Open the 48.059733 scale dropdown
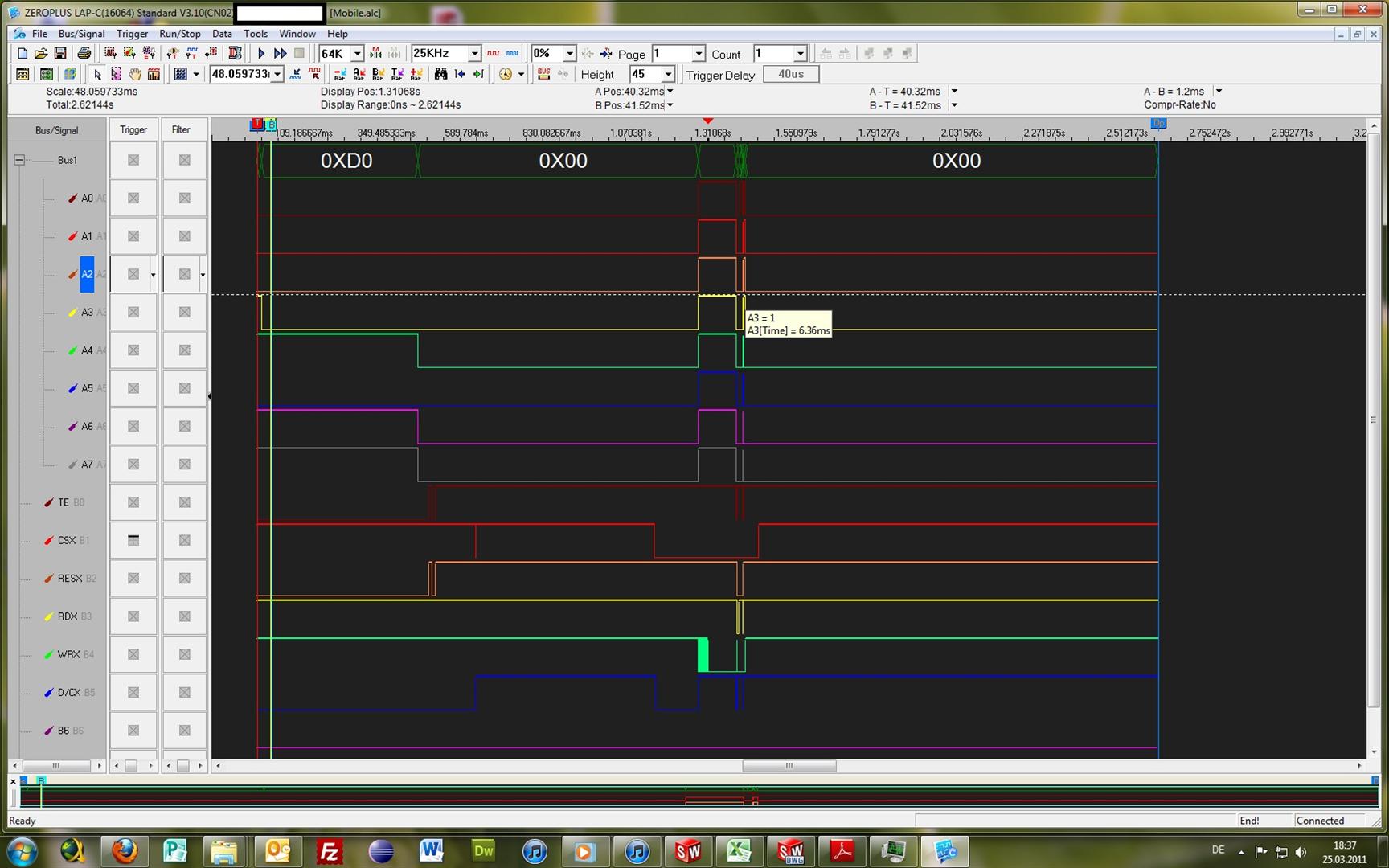This screenshot has width=1389, height=868. pyautogui.click(x=277, y=74)
